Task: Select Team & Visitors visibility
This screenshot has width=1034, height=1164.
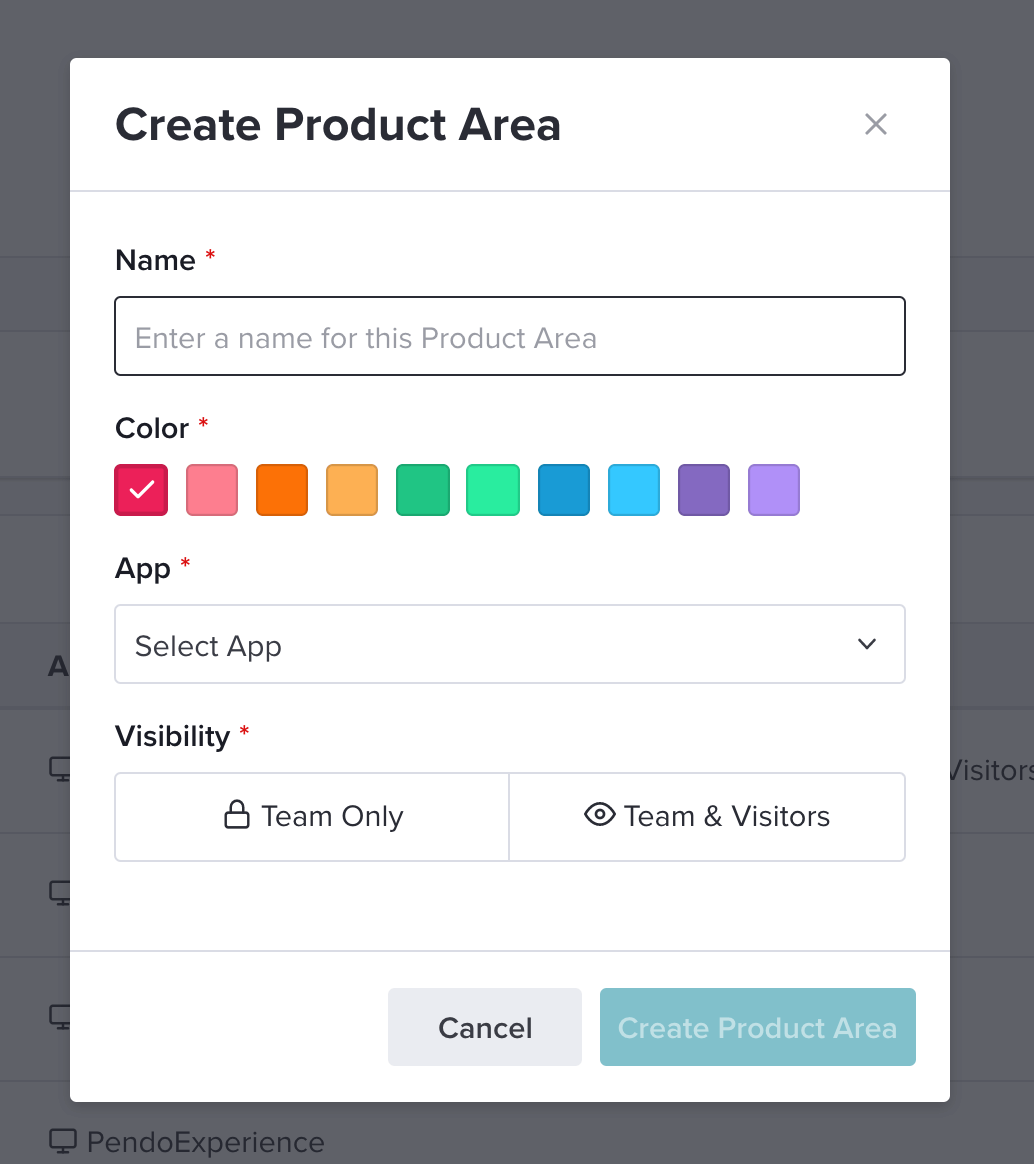Action: click(707, 817)
